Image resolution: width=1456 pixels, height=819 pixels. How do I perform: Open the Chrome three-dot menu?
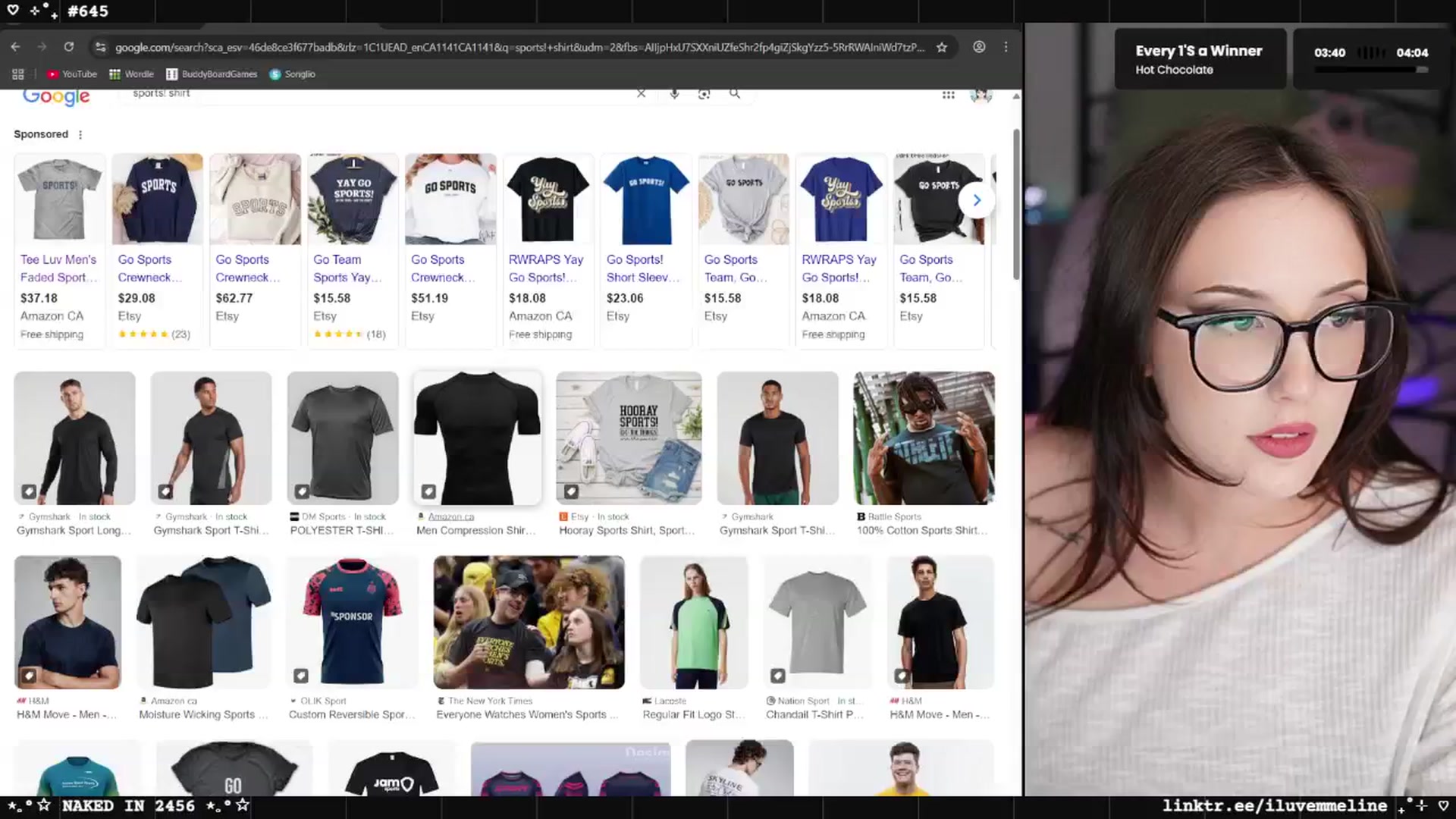(1006, 47)
